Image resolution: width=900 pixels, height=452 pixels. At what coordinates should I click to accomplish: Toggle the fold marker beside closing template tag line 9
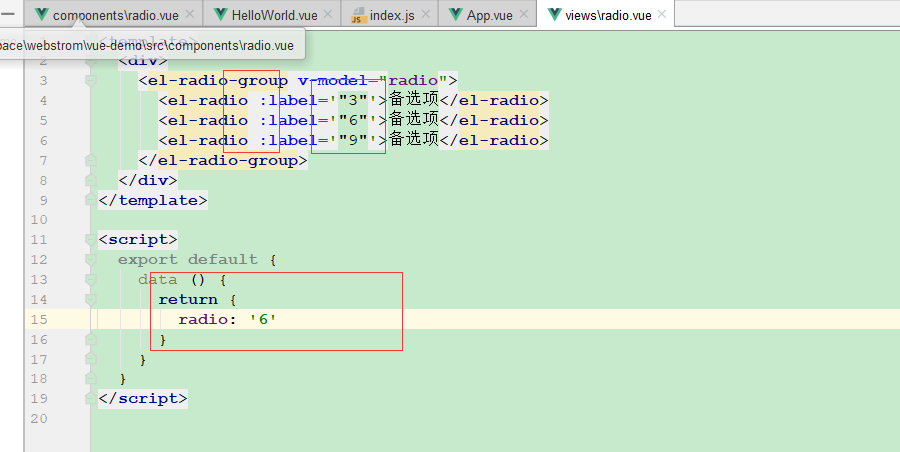tap(91, 200)
